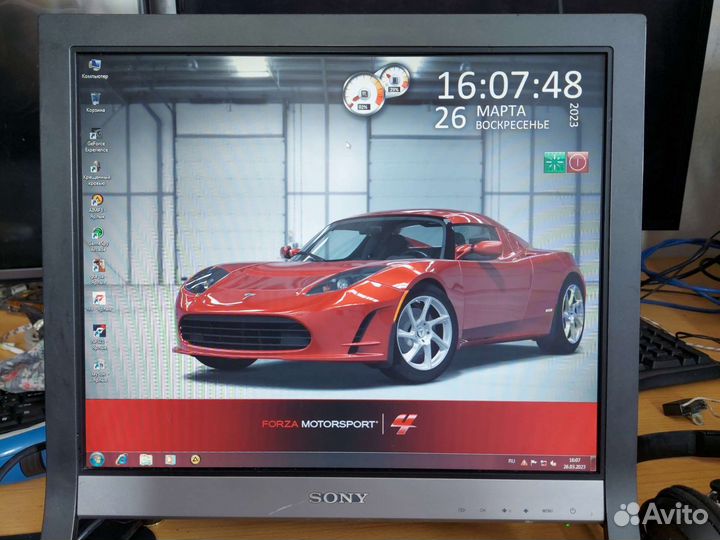Click the Show desktop strip at taskbar end

593,464
